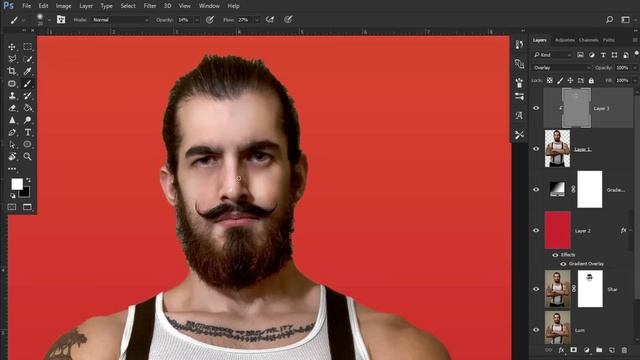Viewport: 640px width, 360px height.
Task: Open the Edit Toolbar three-dots menu
Action: [x=12, y=169]
